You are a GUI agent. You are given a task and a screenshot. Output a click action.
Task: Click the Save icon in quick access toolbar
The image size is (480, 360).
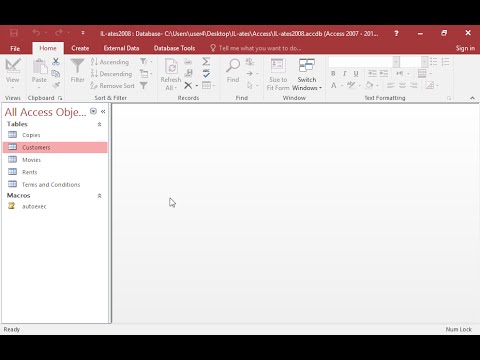14,33
